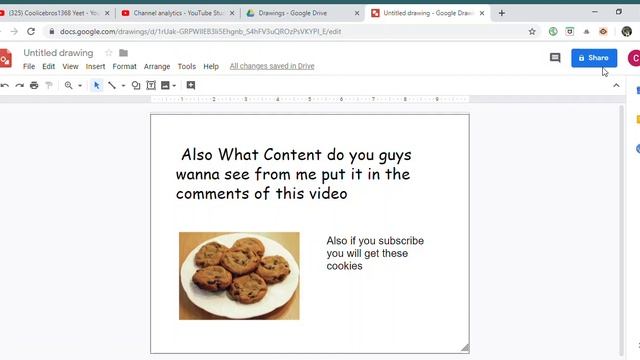Screen dimensions: 640x360
Task: Select the Text box tool
Action: (151, 85)
